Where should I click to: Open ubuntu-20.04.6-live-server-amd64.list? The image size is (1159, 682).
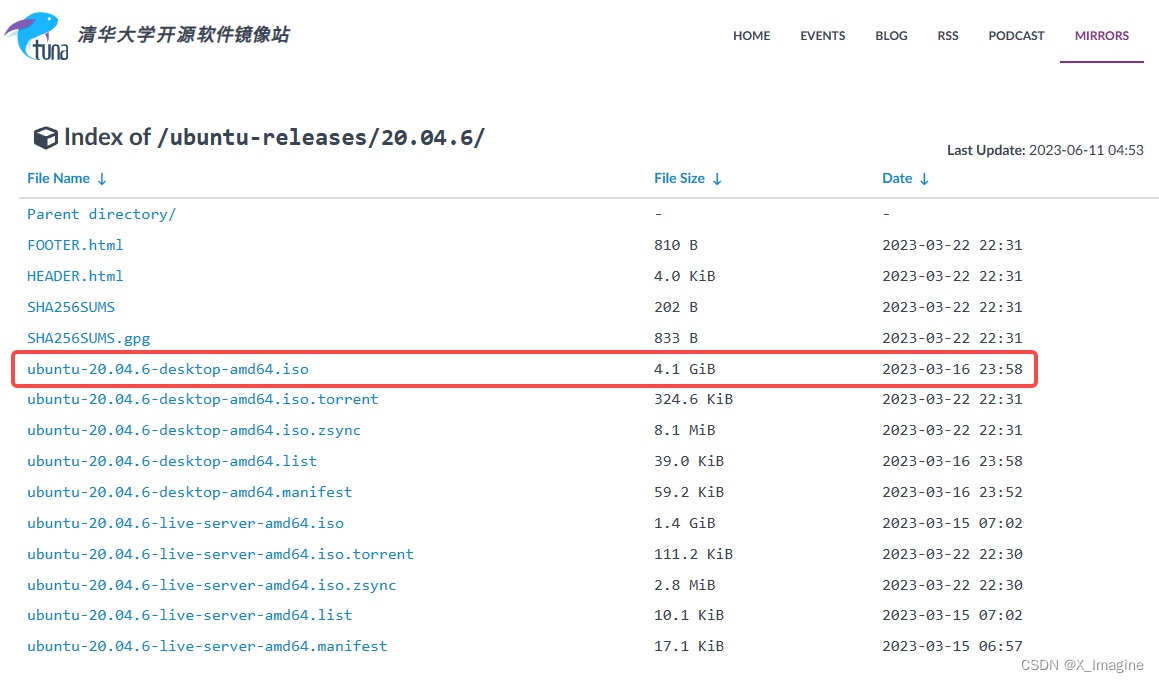tap(189, 615)
